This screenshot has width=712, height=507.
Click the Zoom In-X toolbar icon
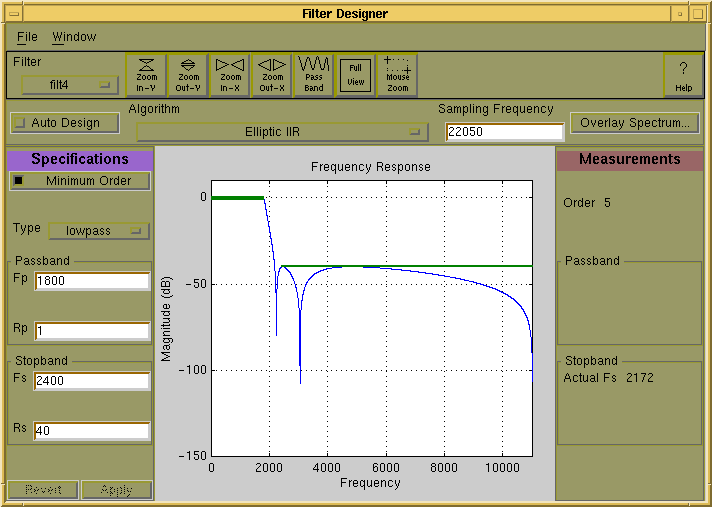[230, 75]
